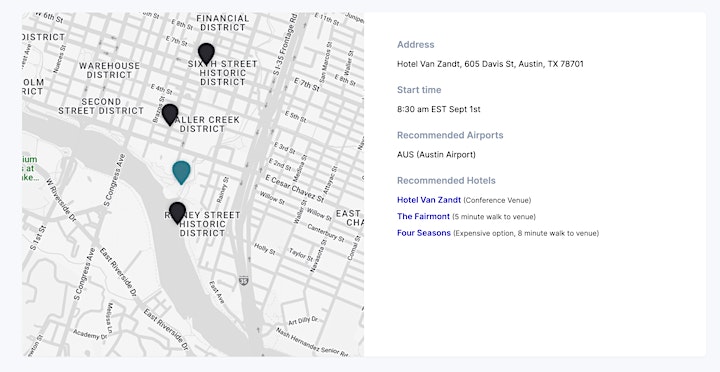Click the hotel address text line

[490, 64]
